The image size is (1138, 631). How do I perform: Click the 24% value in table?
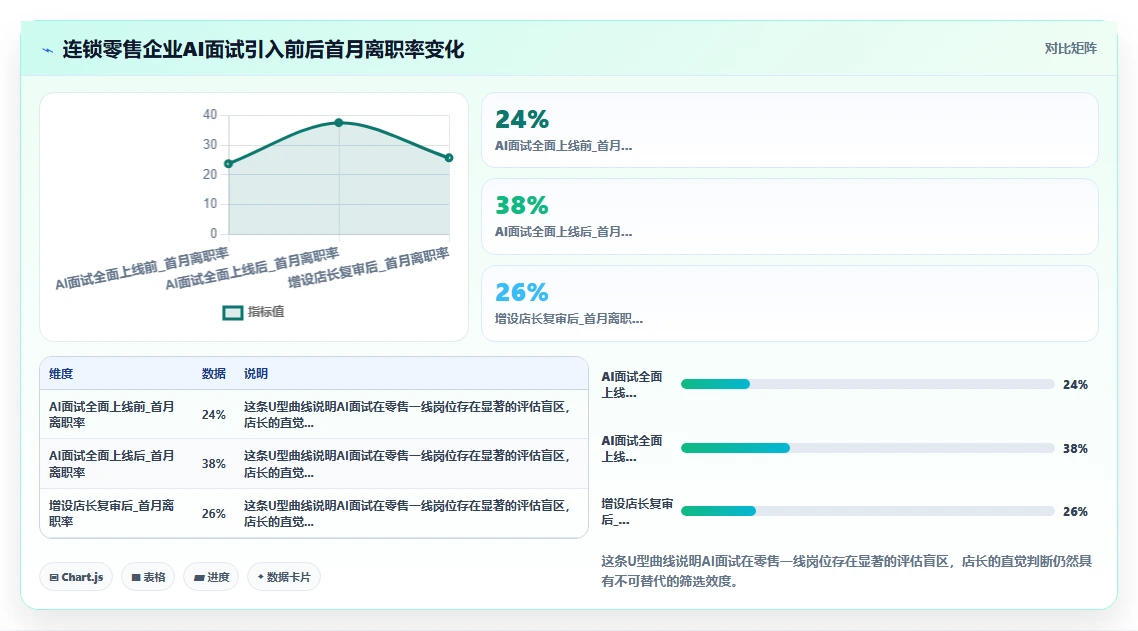213,415
